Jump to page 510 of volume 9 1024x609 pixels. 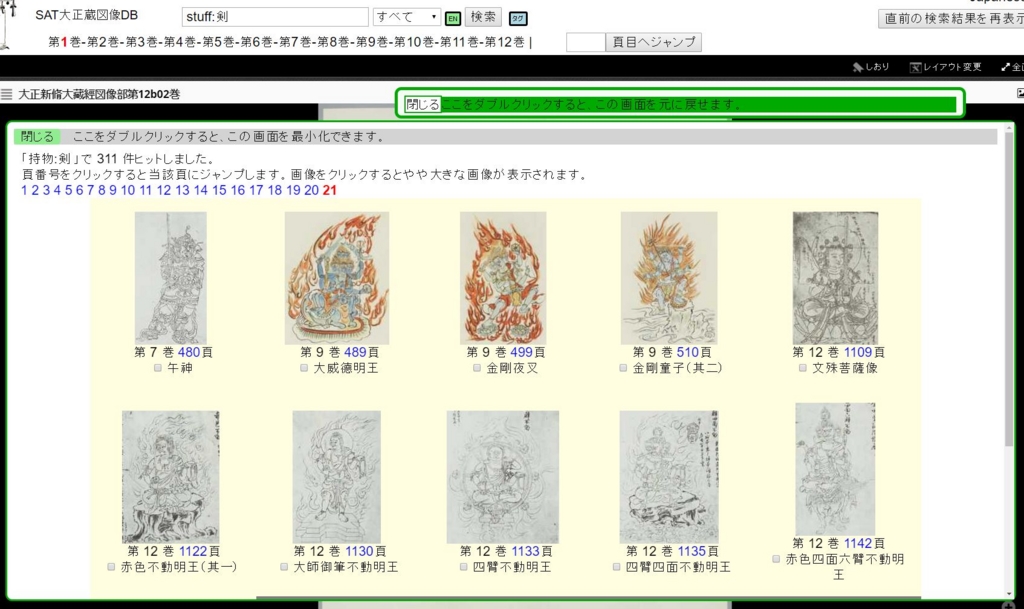pos(688,352)
